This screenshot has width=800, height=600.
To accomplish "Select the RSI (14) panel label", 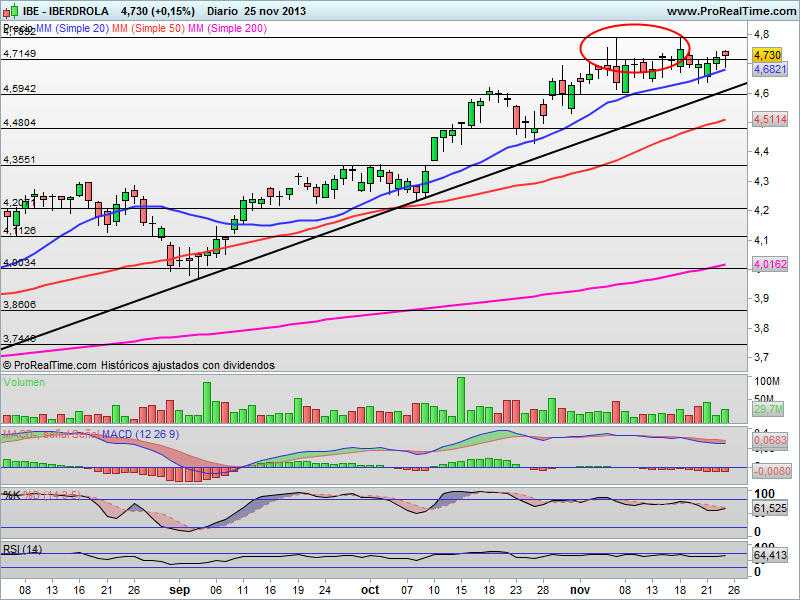I will (x=22, y=549).
